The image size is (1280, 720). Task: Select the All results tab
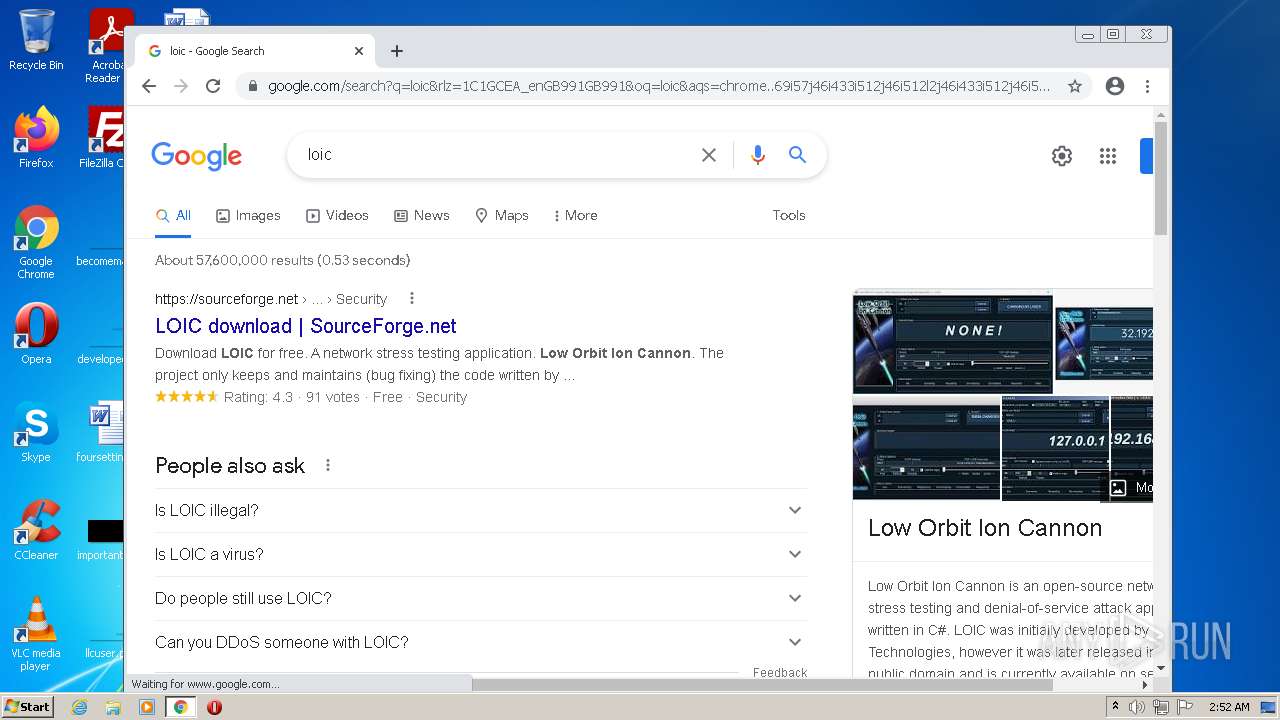point(173,215)
